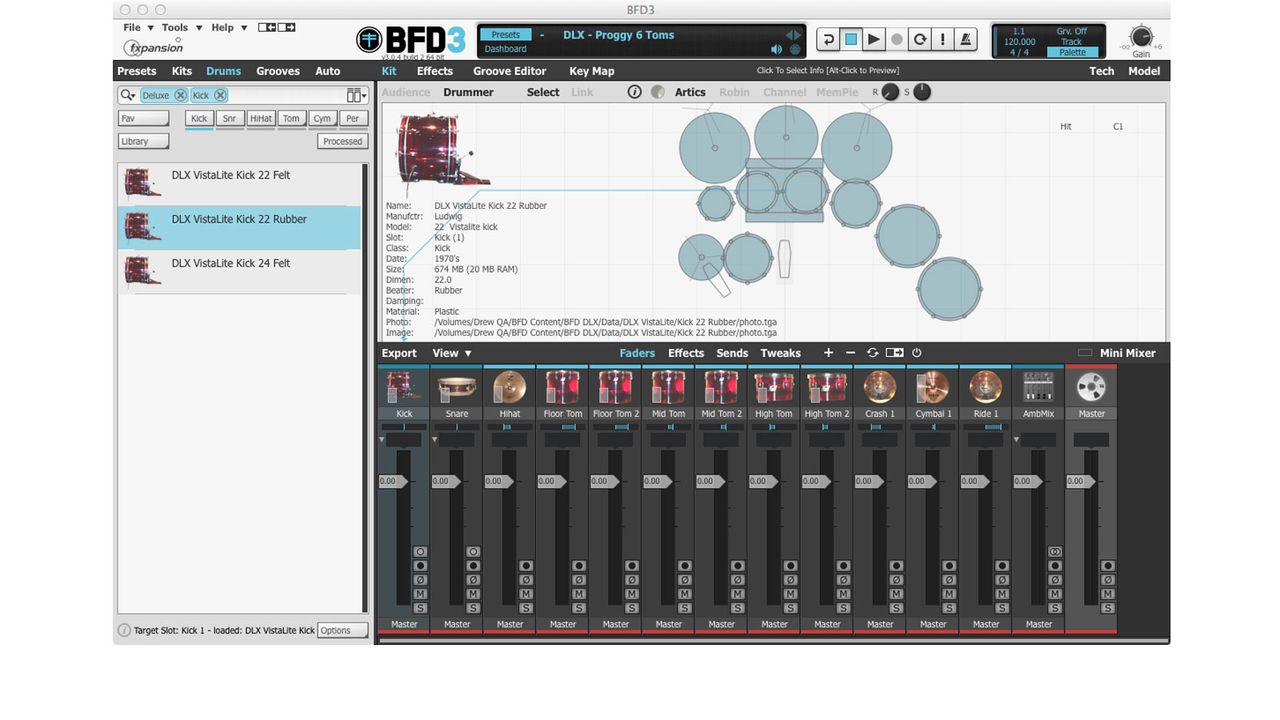1280x720 pixels.
Task: Open the browser layout options dropdown
Action: (x=357, y=95)
